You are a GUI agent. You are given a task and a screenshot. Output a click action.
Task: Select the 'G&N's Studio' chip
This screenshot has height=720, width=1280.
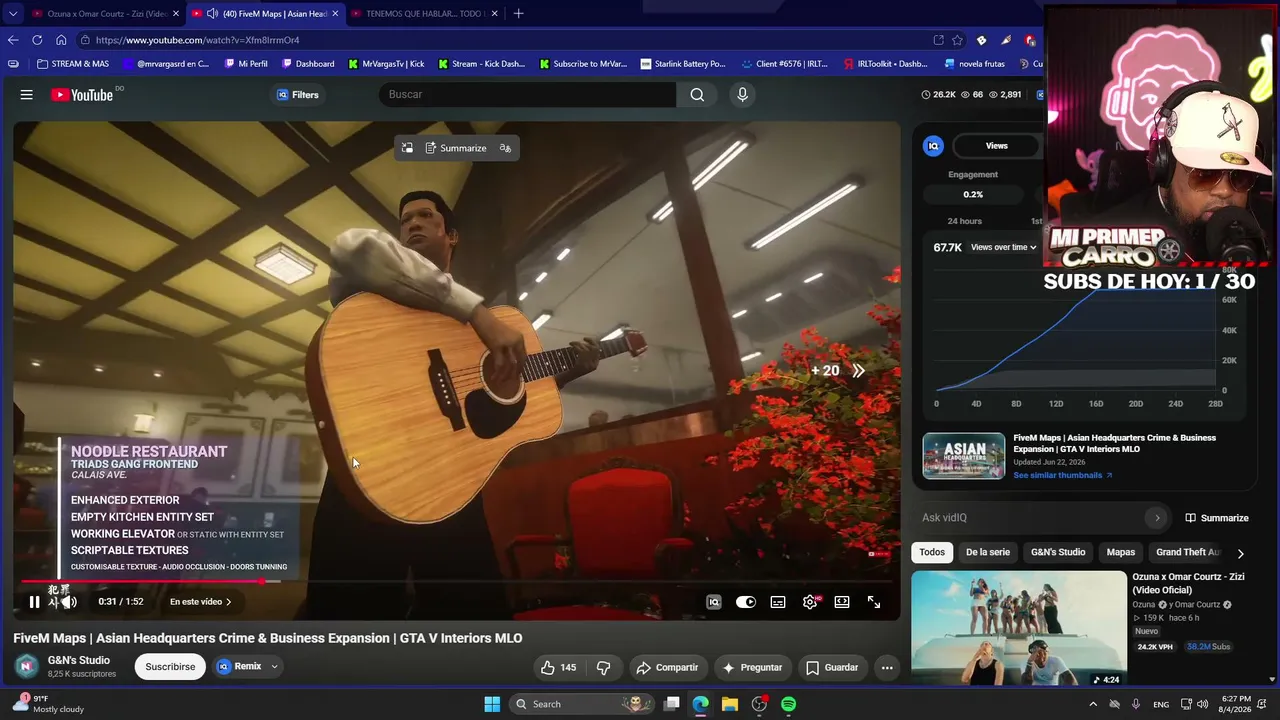1058,552
